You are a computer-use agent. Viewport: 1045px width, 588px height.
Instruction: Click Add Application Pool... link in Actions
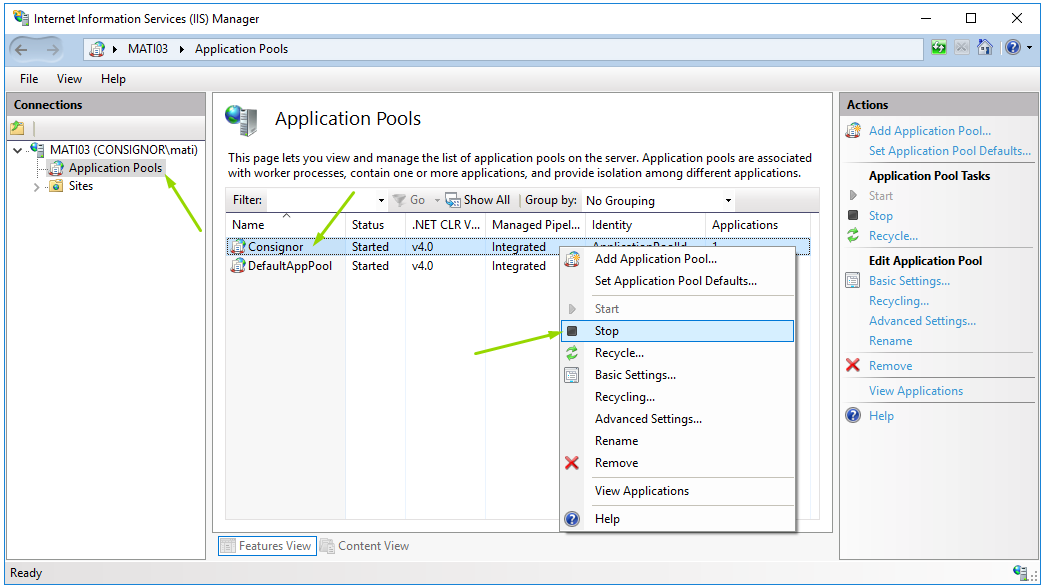point(930,131)
